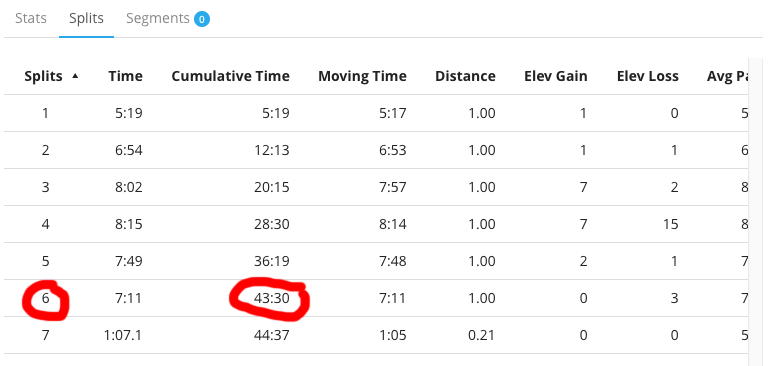Click circled cumulative time 43:30
The width and height of the screenshot is (776, 366).
[271, 298]
